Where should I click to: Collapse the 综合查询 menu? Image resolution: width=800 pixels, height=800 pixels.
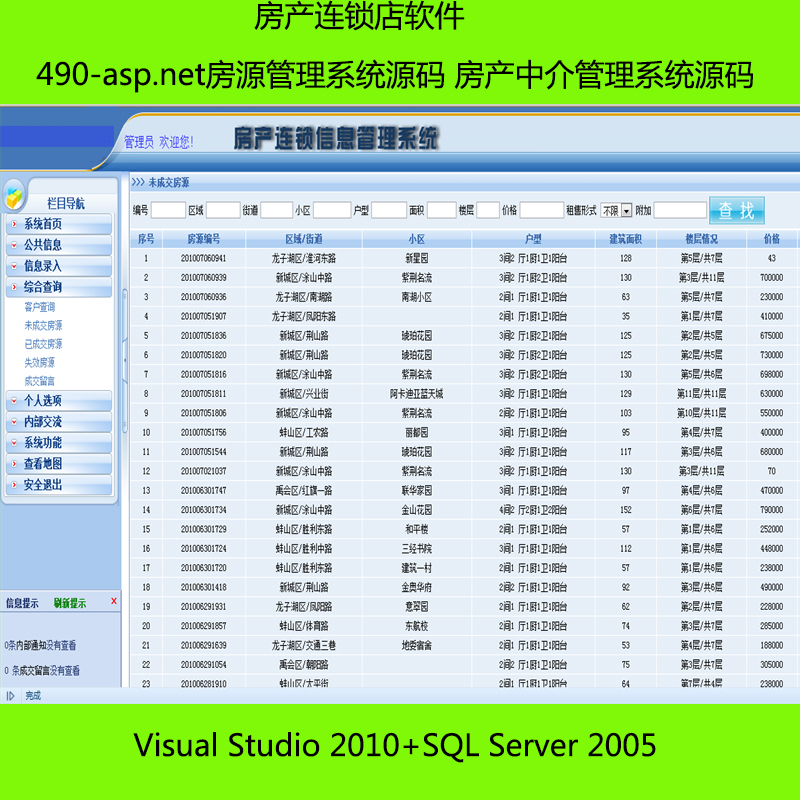(59, 287)
